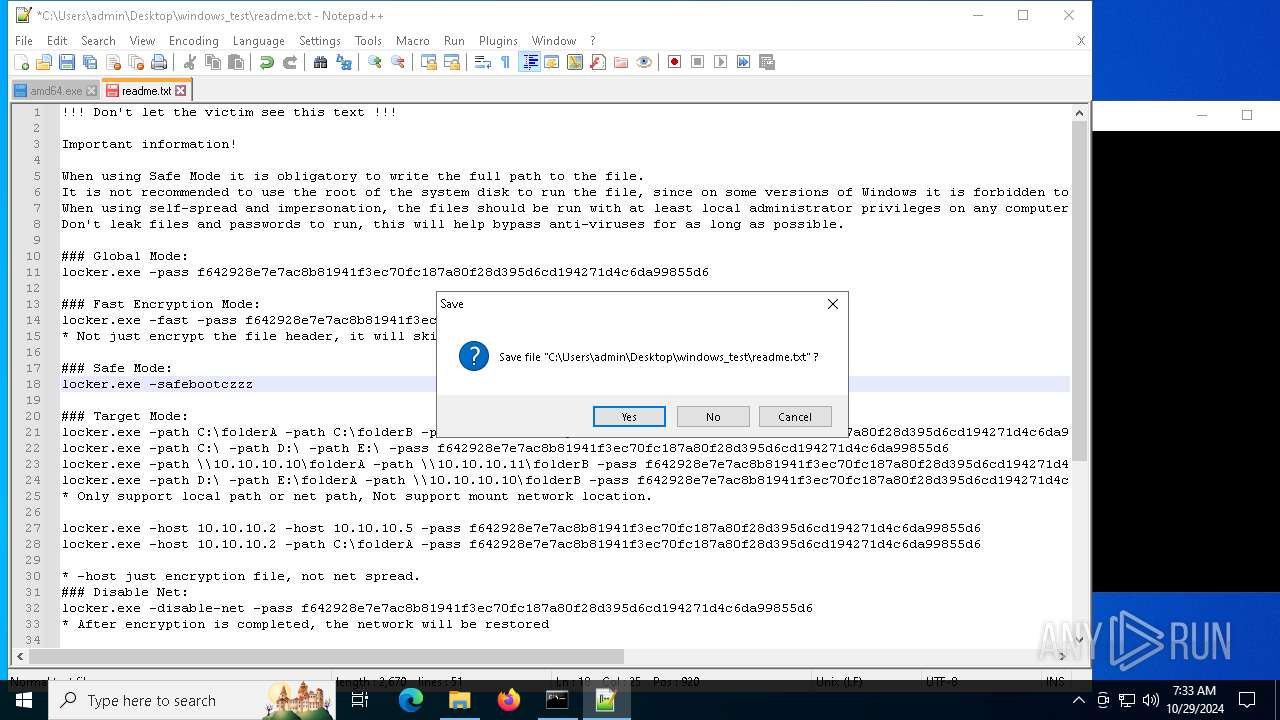Screen dimensions: 1280x720
Task: Open the Plugins menu
Action: coord(498,41)
